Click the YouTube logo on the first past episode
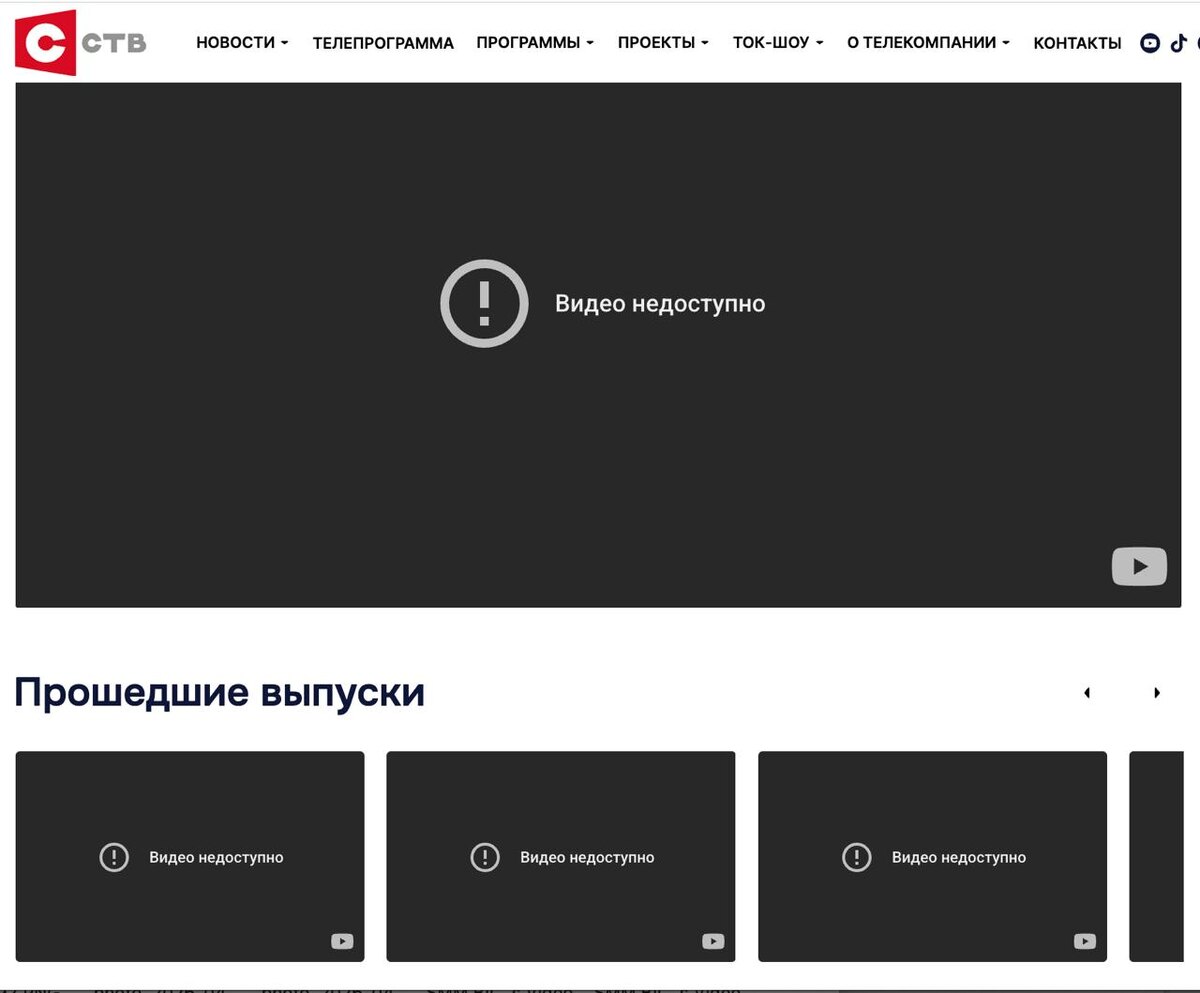The width and height of the screenshot is (1200, 993). [x=342, y=941]
